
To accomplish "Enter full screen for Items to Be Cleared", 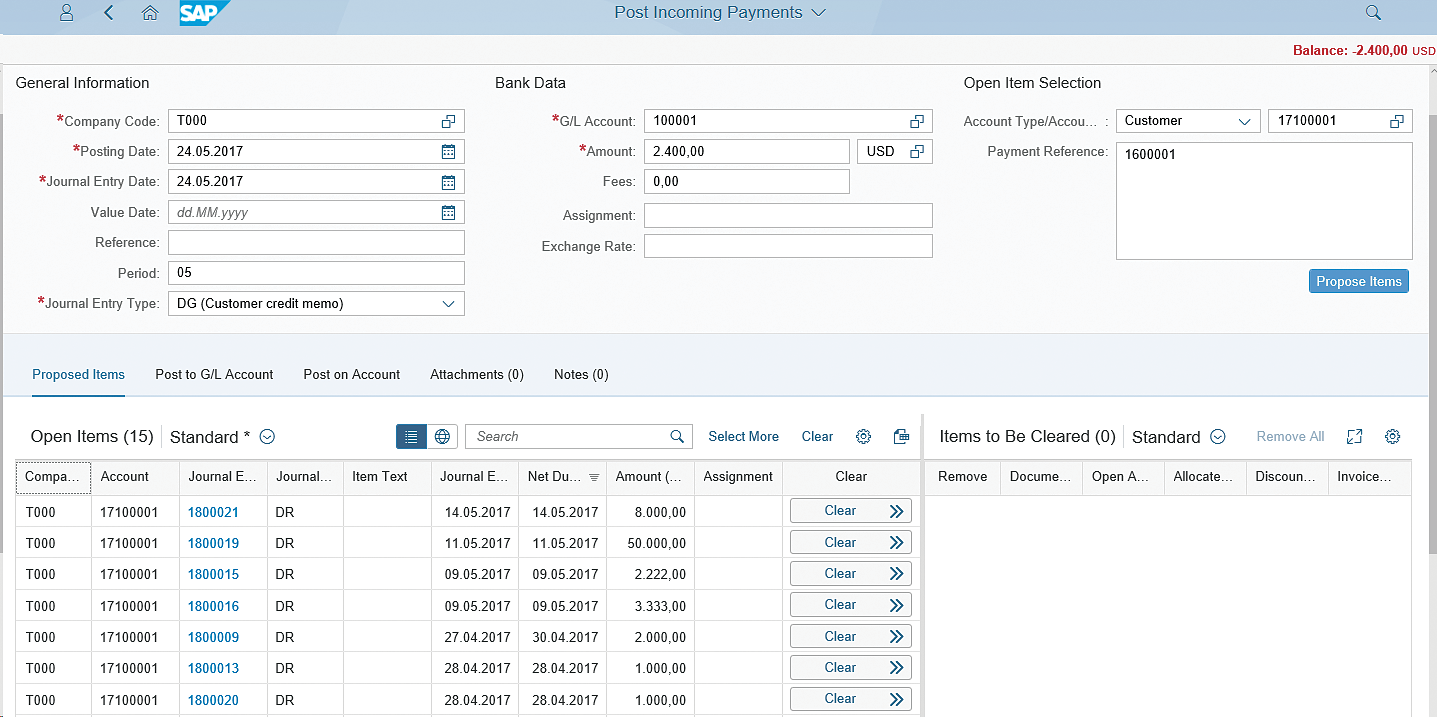I will pos(1355,436).
